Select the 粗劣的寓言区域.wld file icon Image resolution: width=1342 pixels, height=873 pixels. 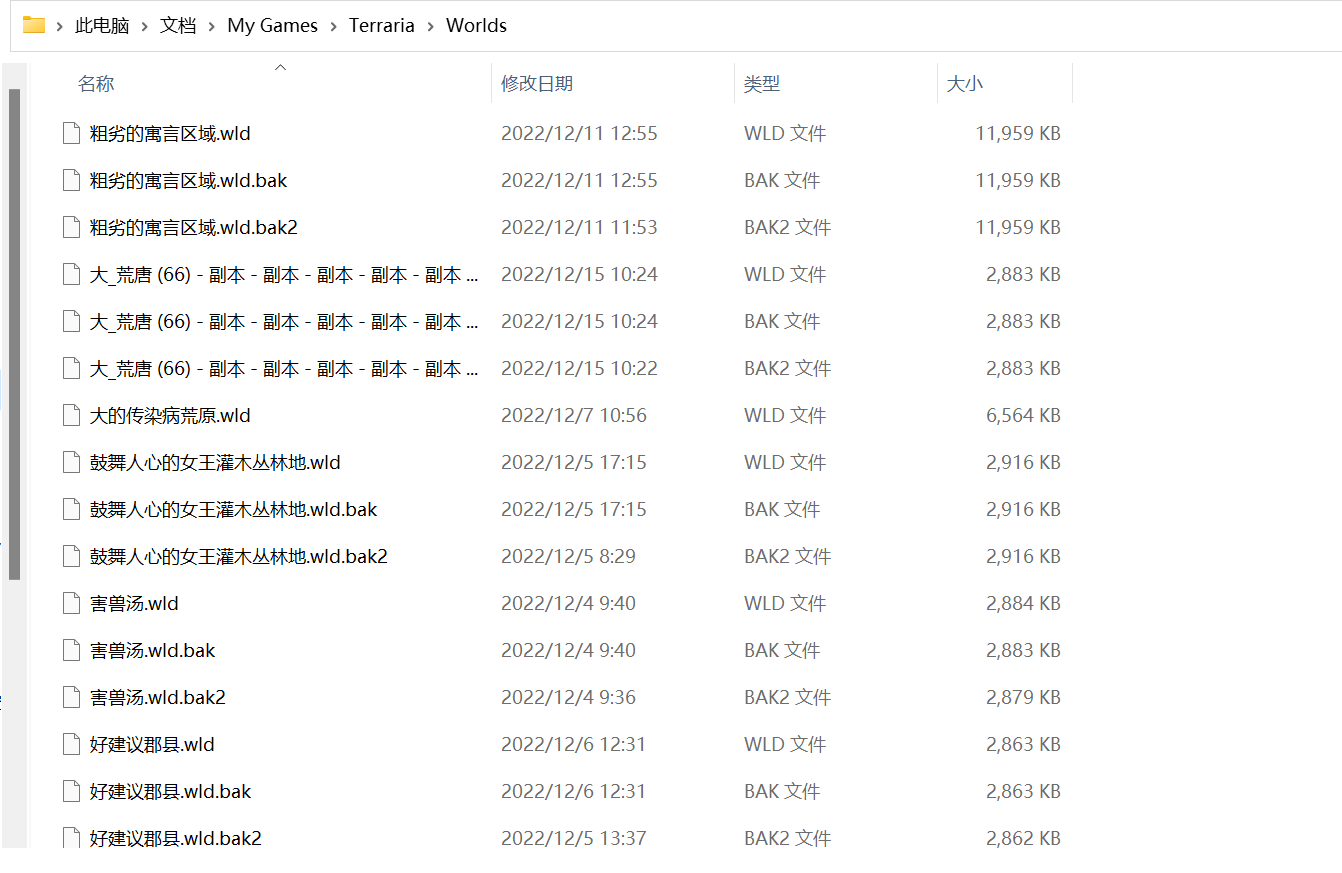click(x=71, y=133)
